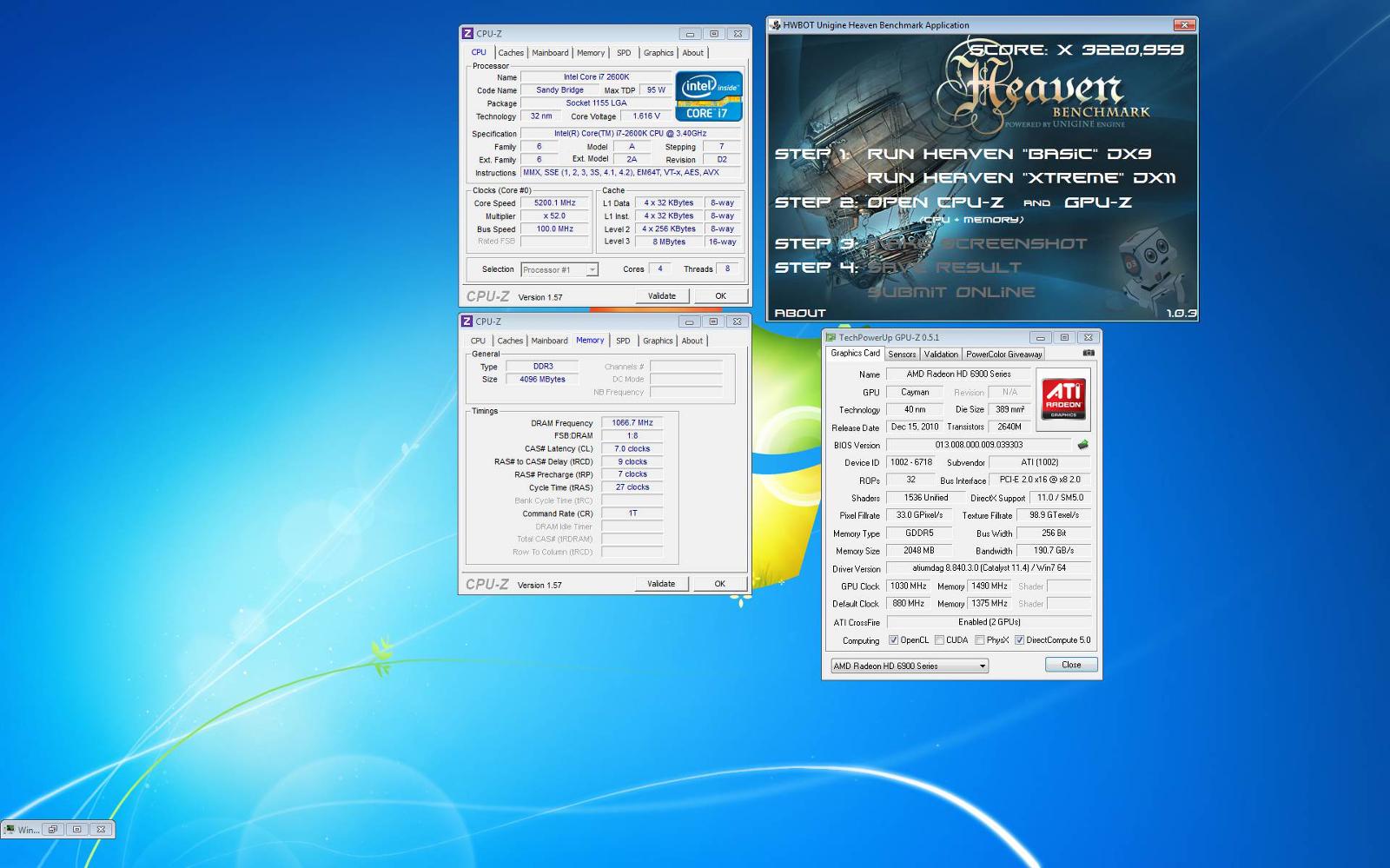Click the HWBOT Heaven title bar icon
This screenshot has width=1390, height=868.
point(775,25)
